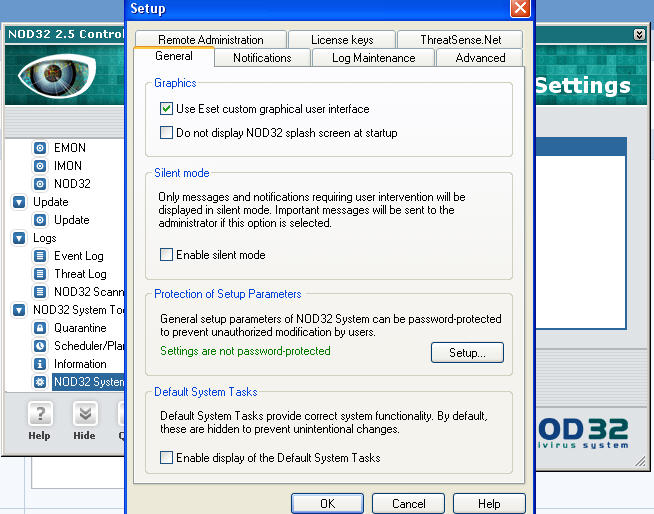This screenshot has width=654, height=514.
Task: Go to the Advanced tab
Action: coord(480,58)
